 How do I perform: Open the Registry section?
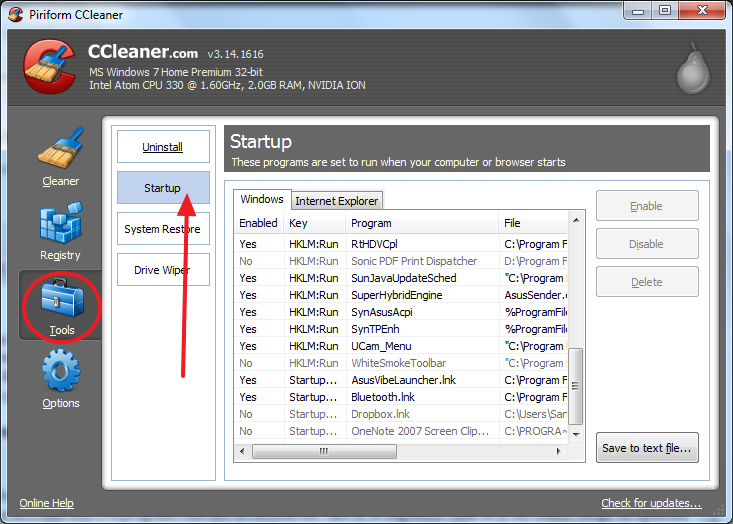point(60,231)
